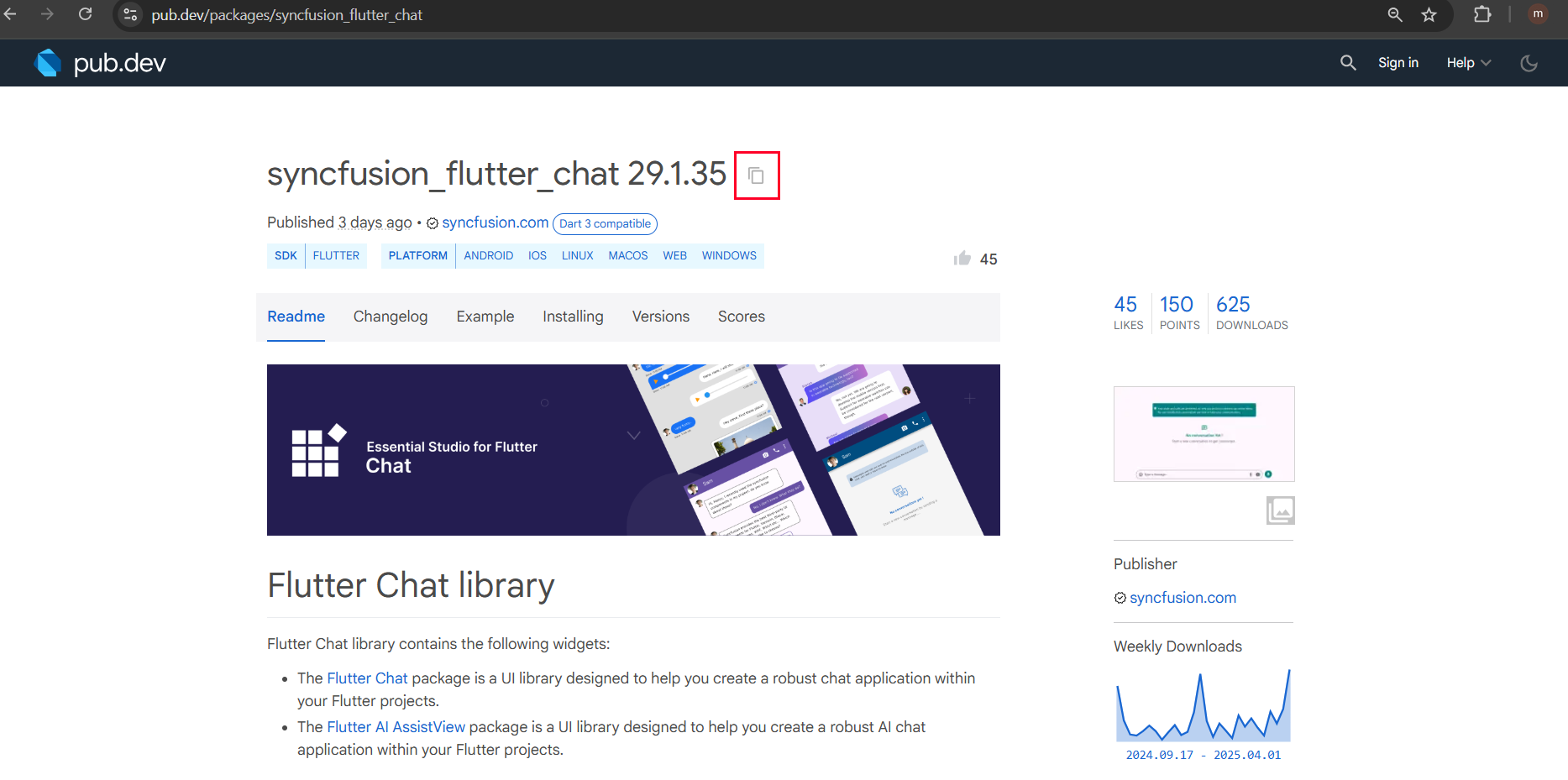1568x780 pixels.
Task: Click the thumbs-up like icon
Action: (x=962, y=259)
